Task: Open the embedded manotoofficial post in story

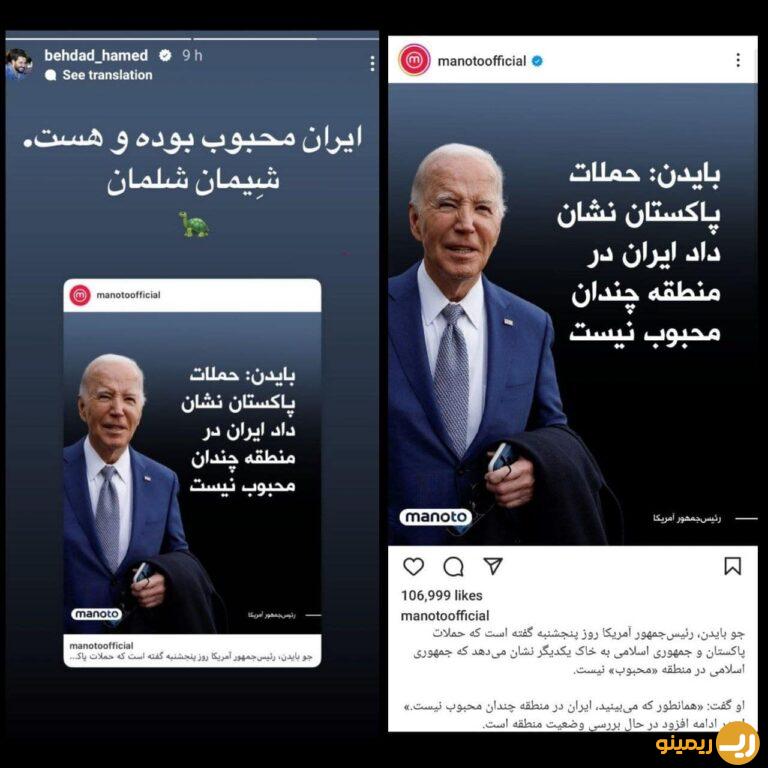Action: click(192, 473)
